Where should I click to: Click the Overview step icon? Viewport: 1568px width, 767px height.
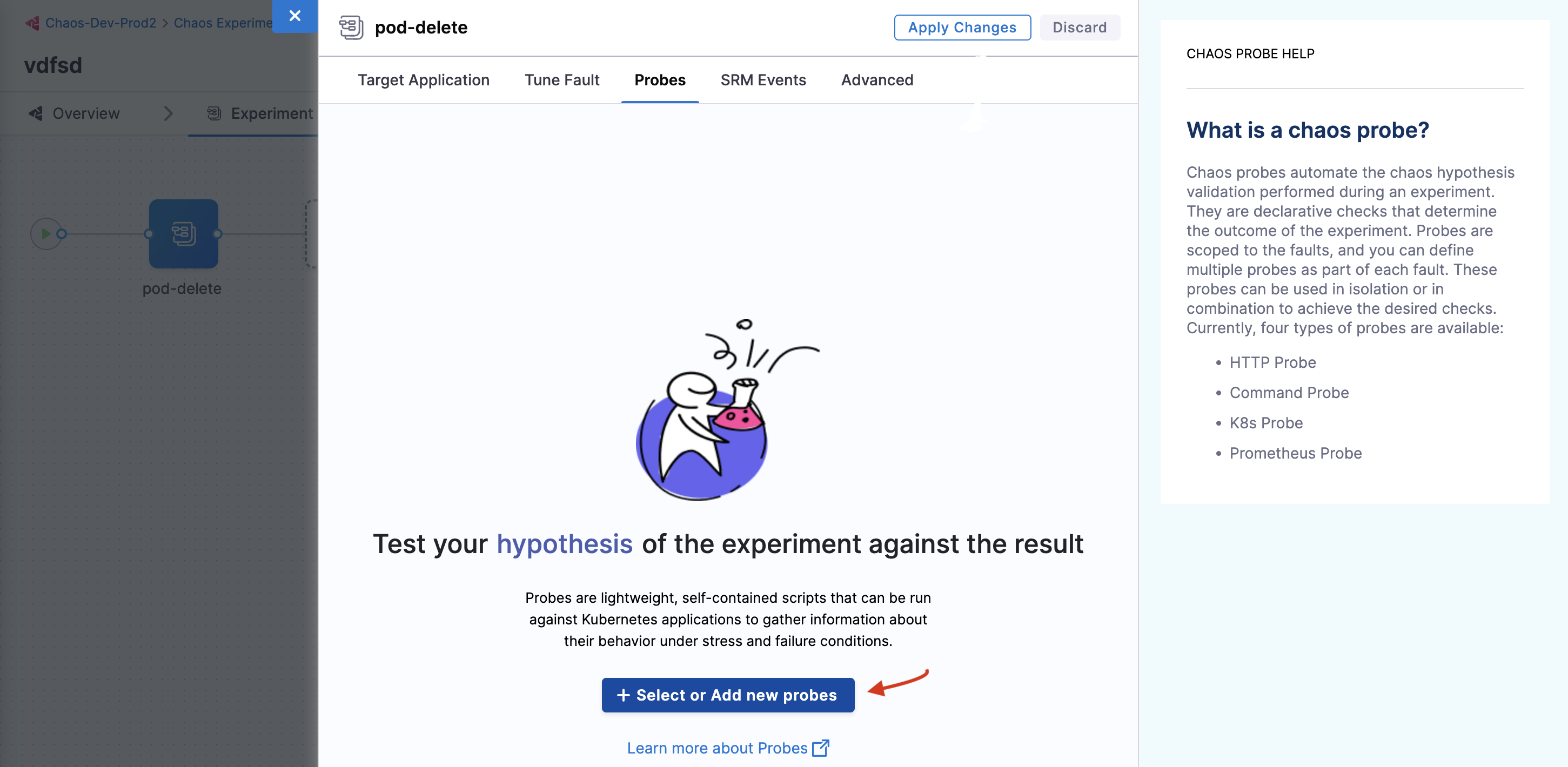point(36,113)
